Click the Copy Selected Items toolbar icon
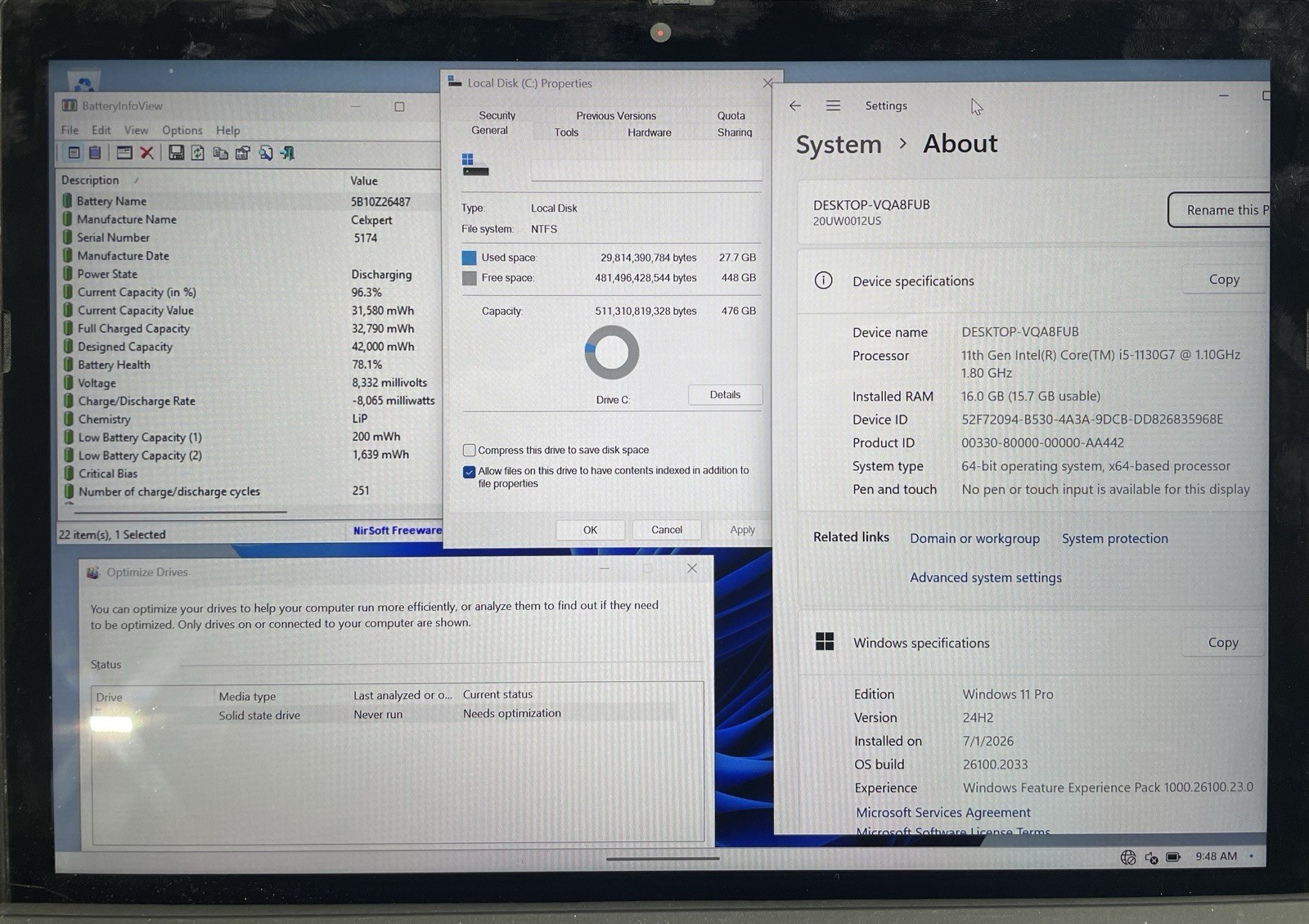Screen dimensions: 1309x924 click(220, 153)
